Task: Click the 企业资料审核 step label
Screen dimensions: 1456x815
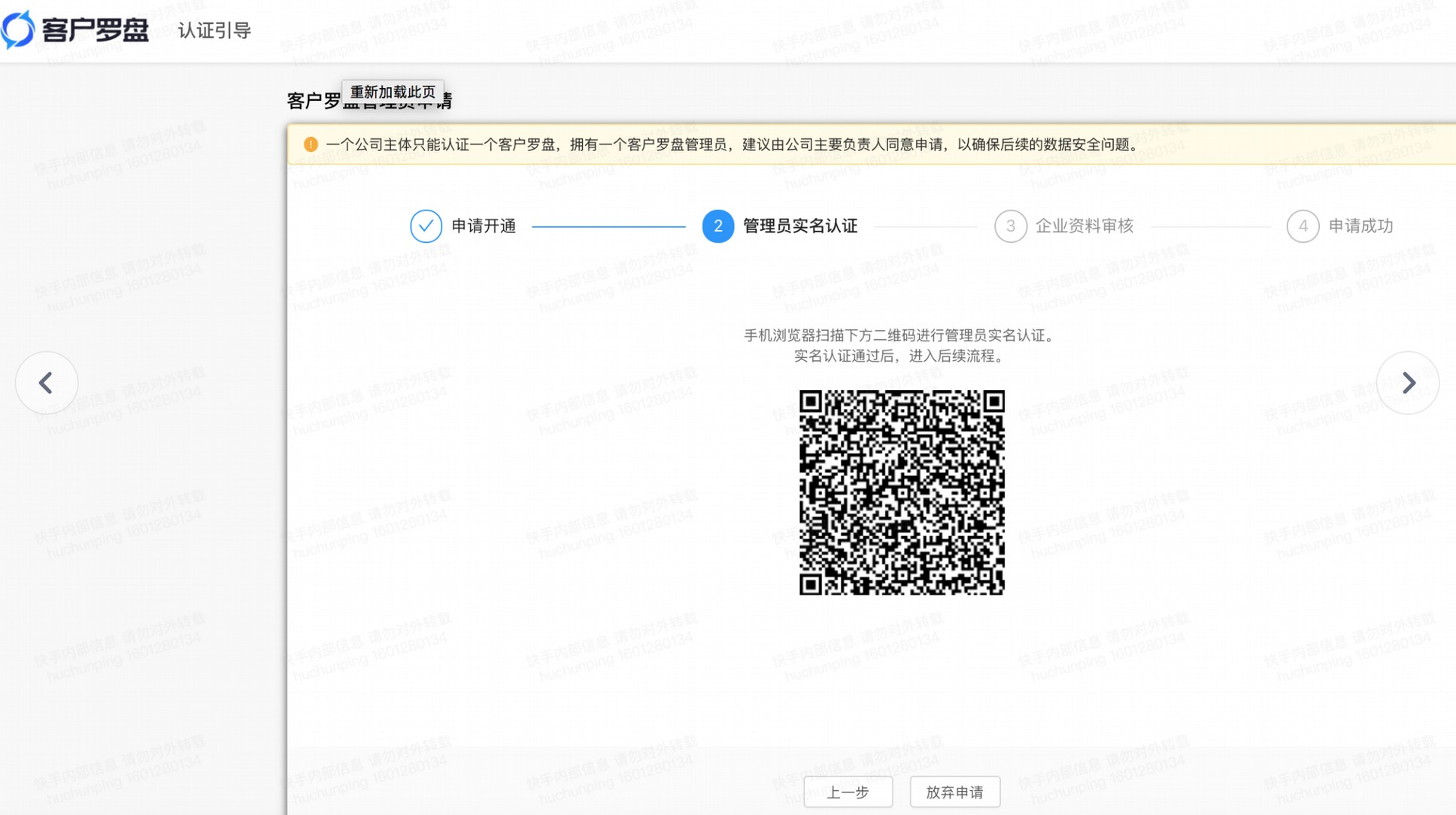Action: [1086, 226]
